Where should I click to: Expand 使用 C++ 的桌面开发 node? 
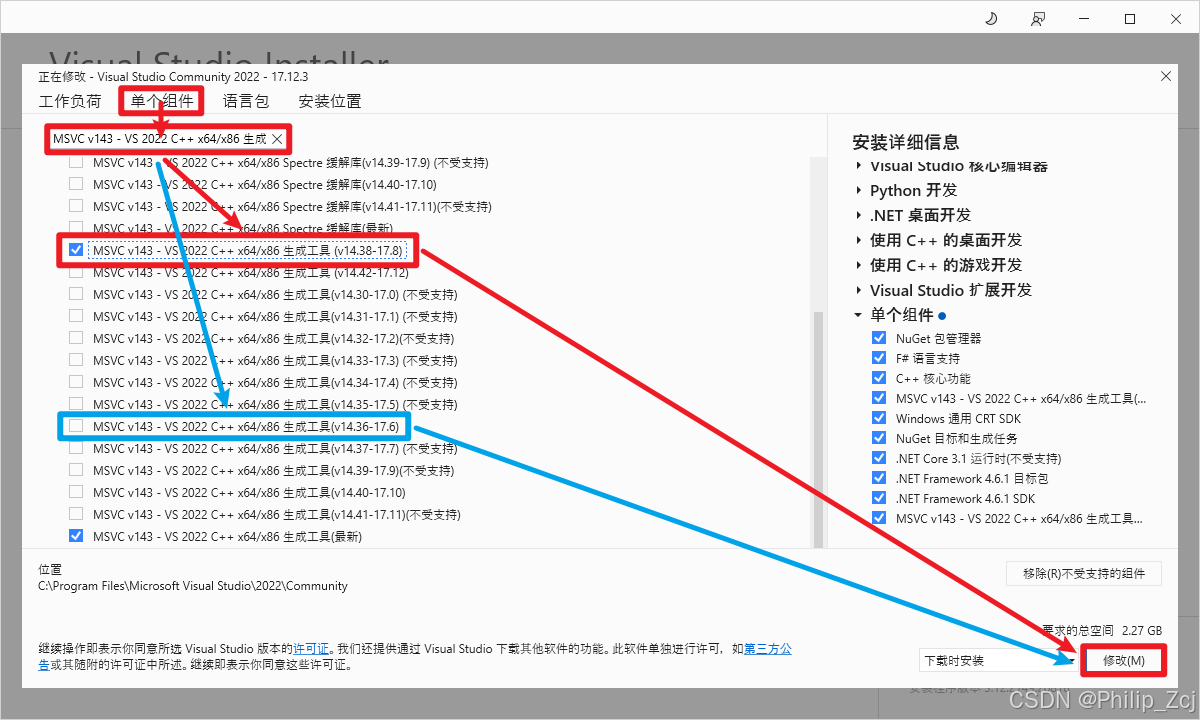pos(859,240)
